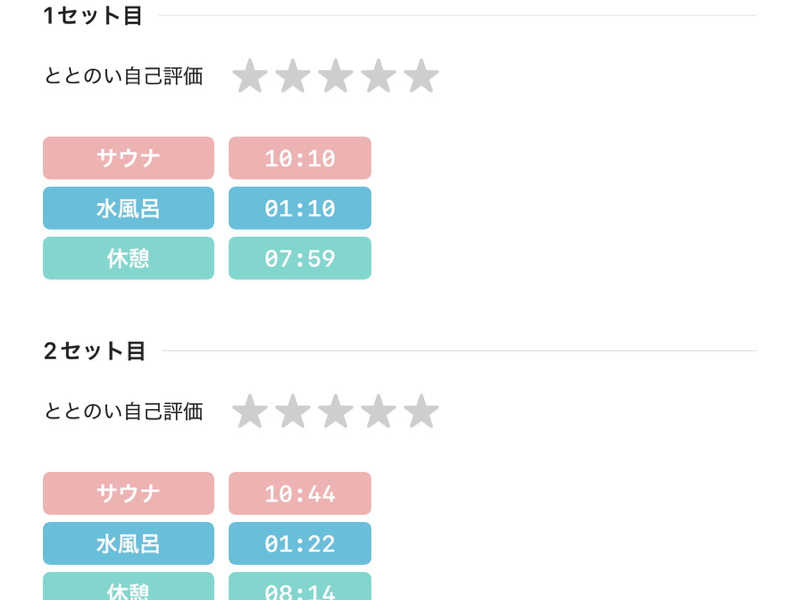This screenshot has height=600, width=800.
Task: Click the 水風呂 button in set 2
Action: click(128, 543)
